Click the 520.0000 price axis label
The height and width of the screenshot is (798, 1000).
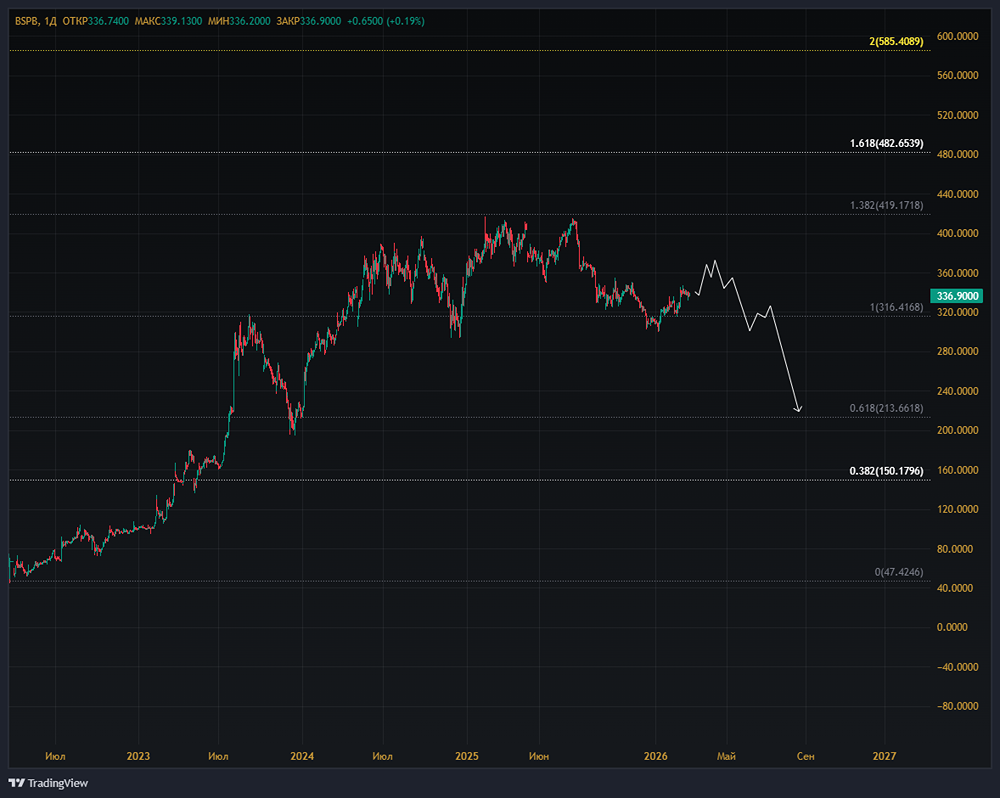pos(957,115)
